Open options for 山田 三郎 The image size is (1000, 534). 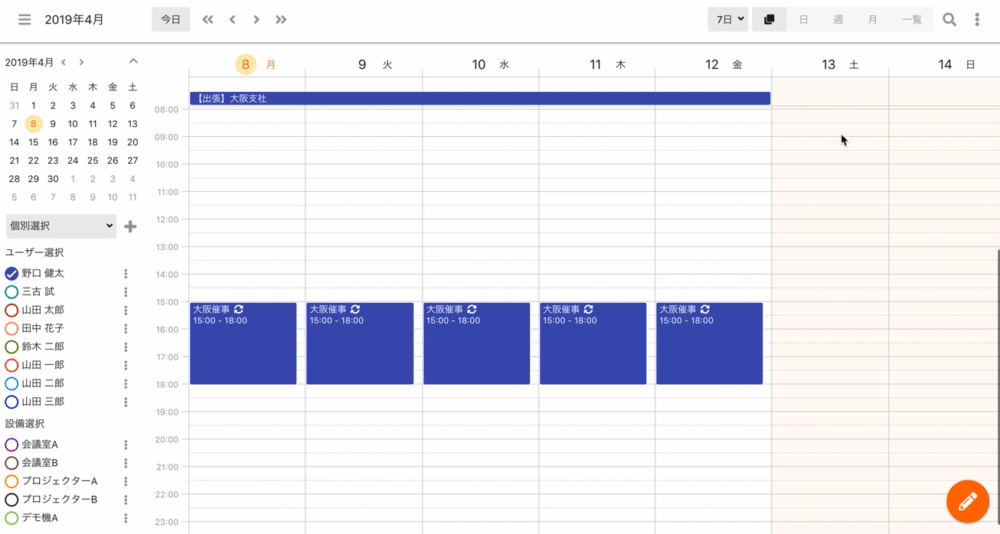coord(126,402)
